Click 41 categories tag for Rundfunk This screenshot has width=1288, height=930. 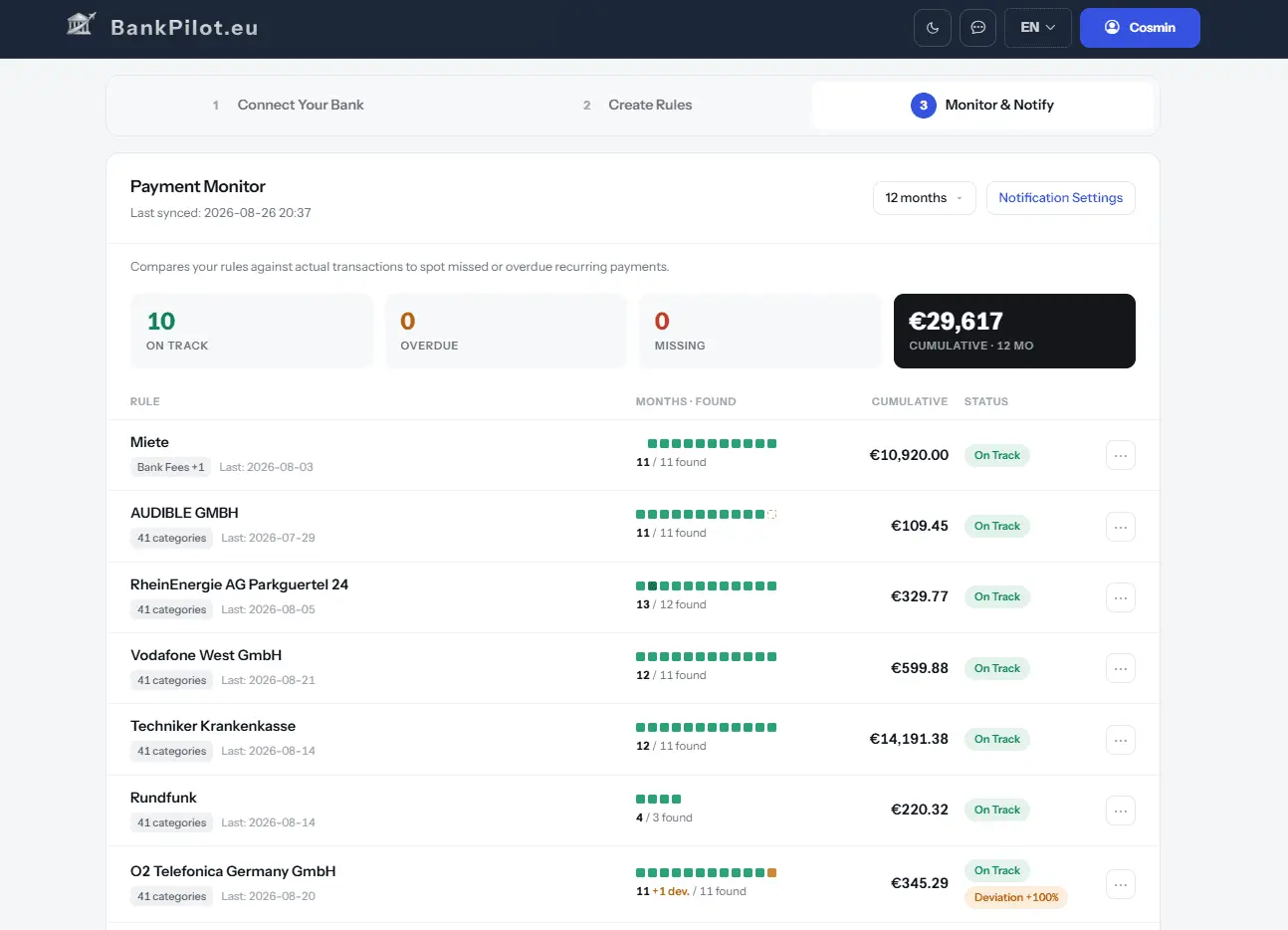point(171,822)
